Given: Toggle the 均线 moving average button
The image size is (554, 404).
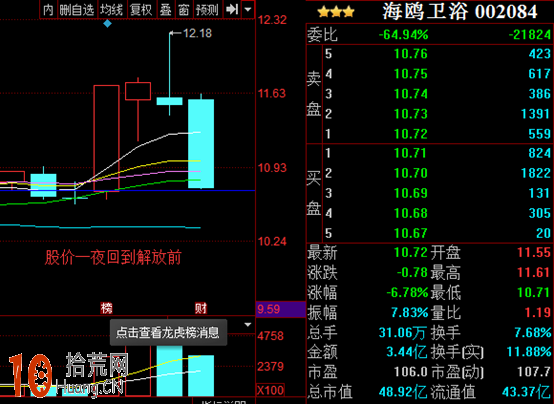Looking at the screenshot, I should (111, 10).
